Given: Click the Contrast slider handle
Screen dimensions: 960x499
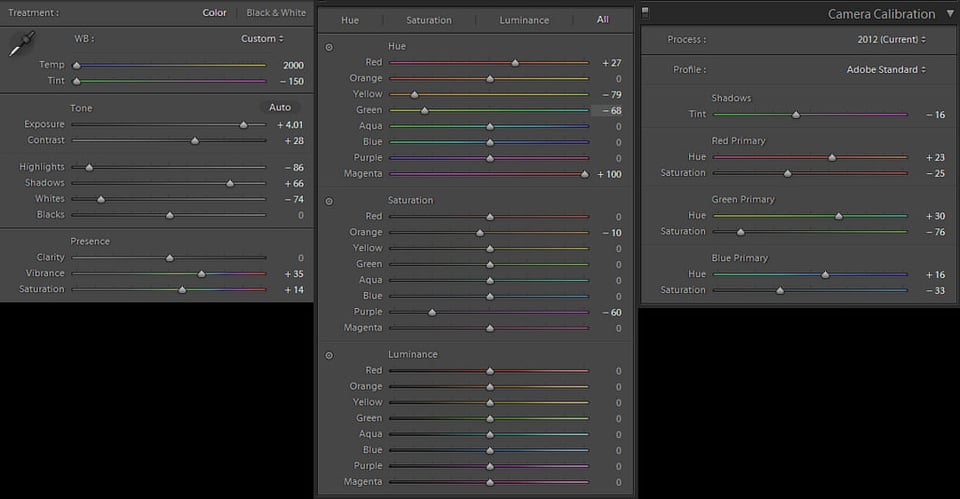Looking at the screenshot, I should 195,141.
